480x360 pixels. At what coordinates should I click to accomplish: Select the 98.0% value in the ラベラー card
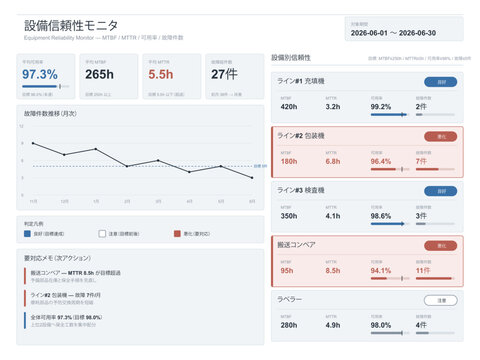click(x=381, y=325)
